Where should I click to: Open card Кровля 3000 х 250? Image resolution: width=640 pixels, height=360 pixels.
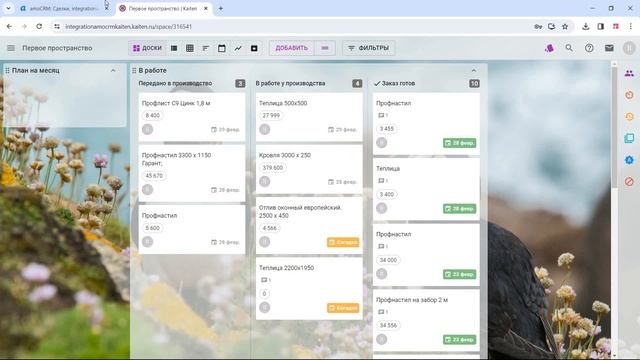[x=309, y=169]
